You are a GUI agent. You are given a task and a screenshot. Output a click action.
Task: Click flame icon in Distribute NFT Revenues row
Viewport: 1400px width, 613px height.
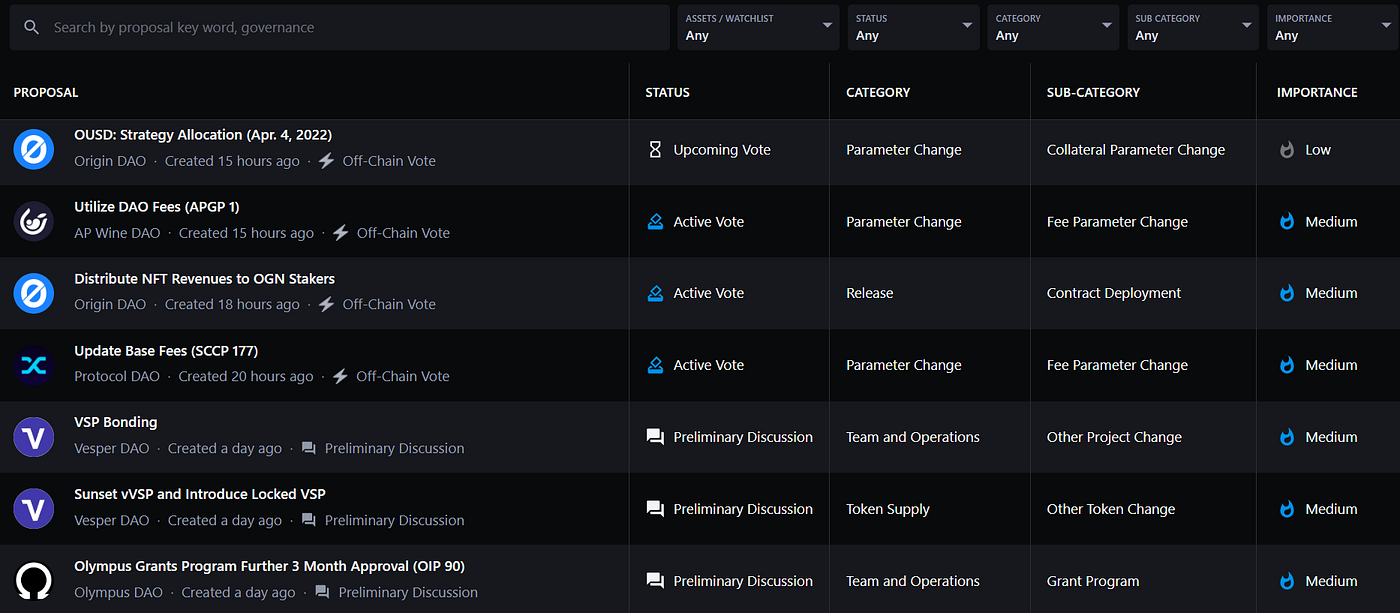(x=1287, y=293)
